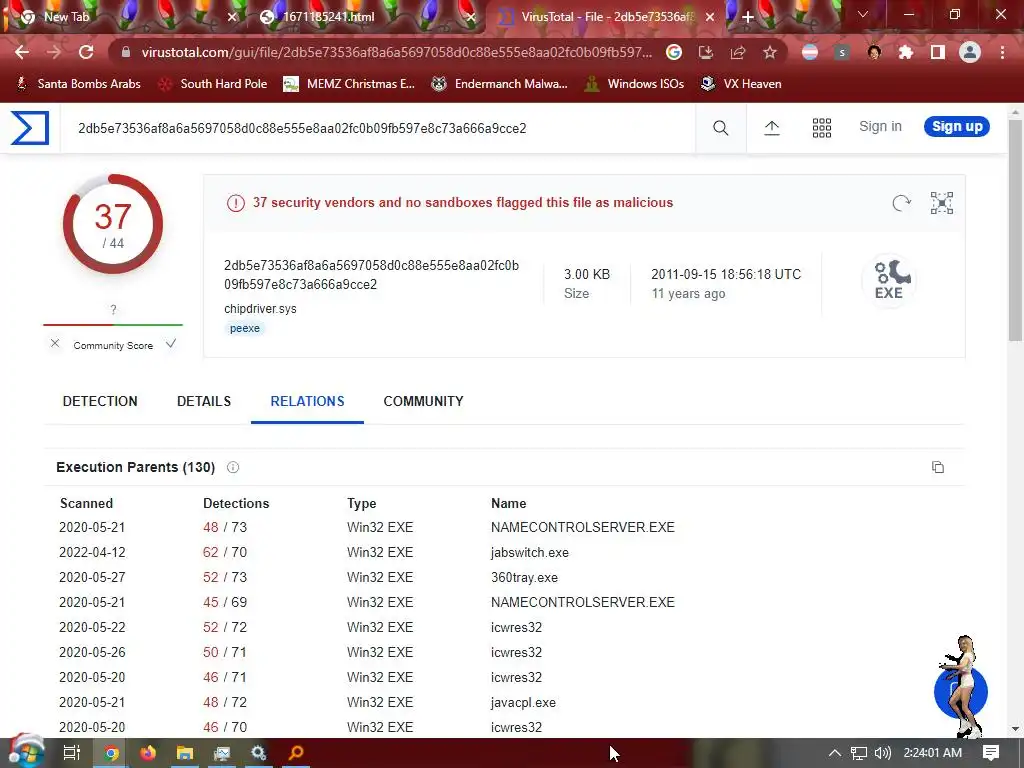The height and width of the screenshot is (768, 1024).
Task: Open the Chrome profile avatar
Action: [970, 52]
